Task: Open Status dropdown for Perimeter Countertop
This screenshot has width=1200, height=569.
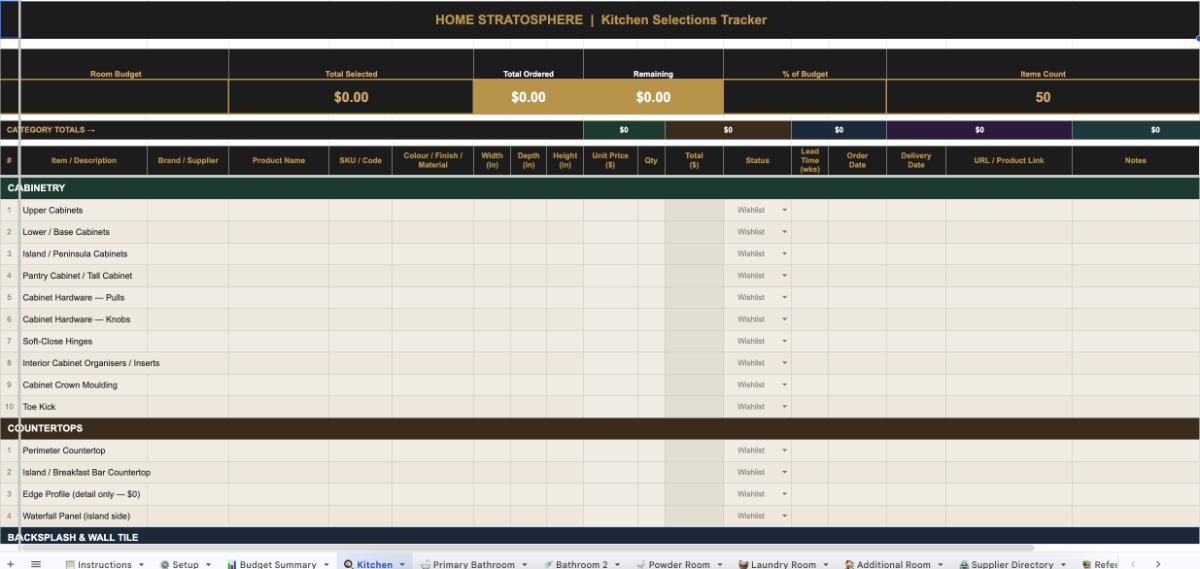Action: pos(784,450)
